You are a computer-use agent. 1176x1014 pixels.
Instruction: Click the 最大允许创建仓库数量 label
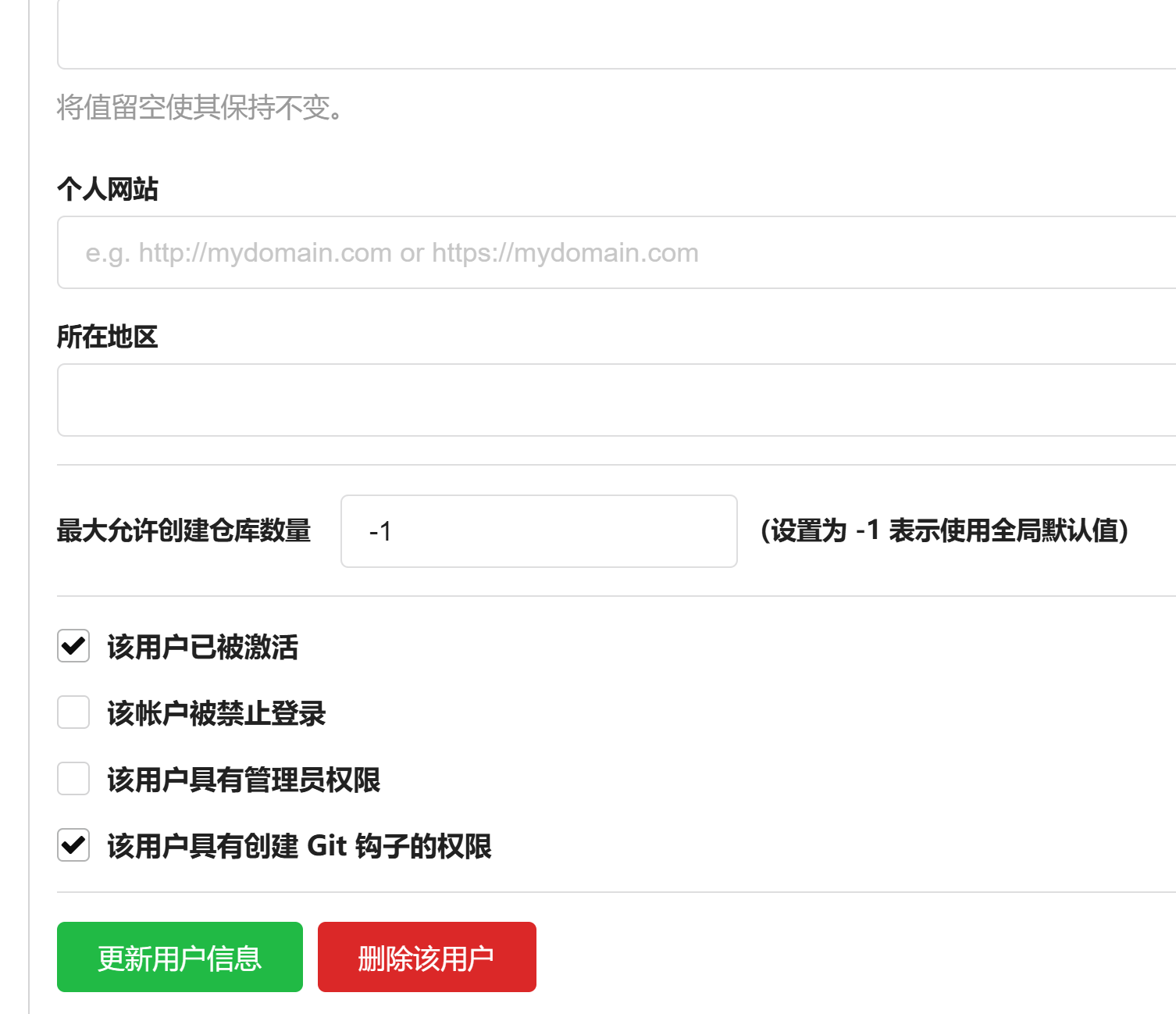click(x=184, y=530)
